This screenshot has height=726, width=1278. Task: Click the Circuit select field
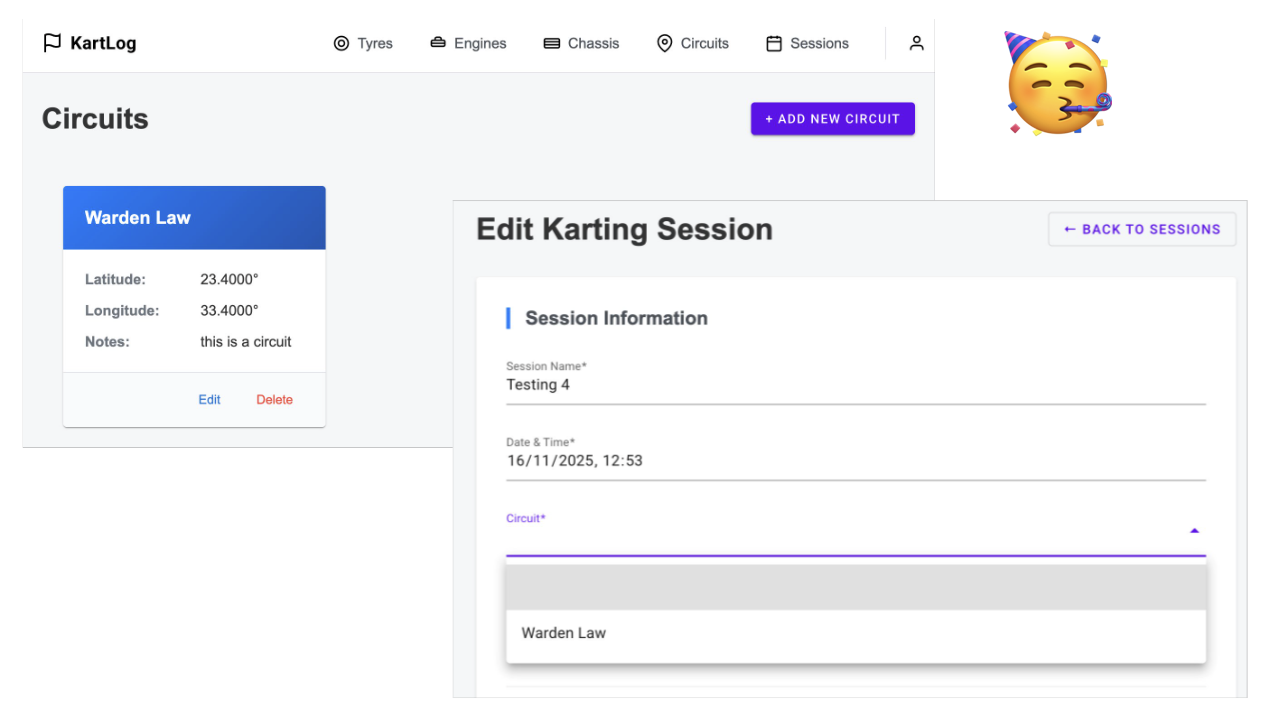click(x=840, y=537)
